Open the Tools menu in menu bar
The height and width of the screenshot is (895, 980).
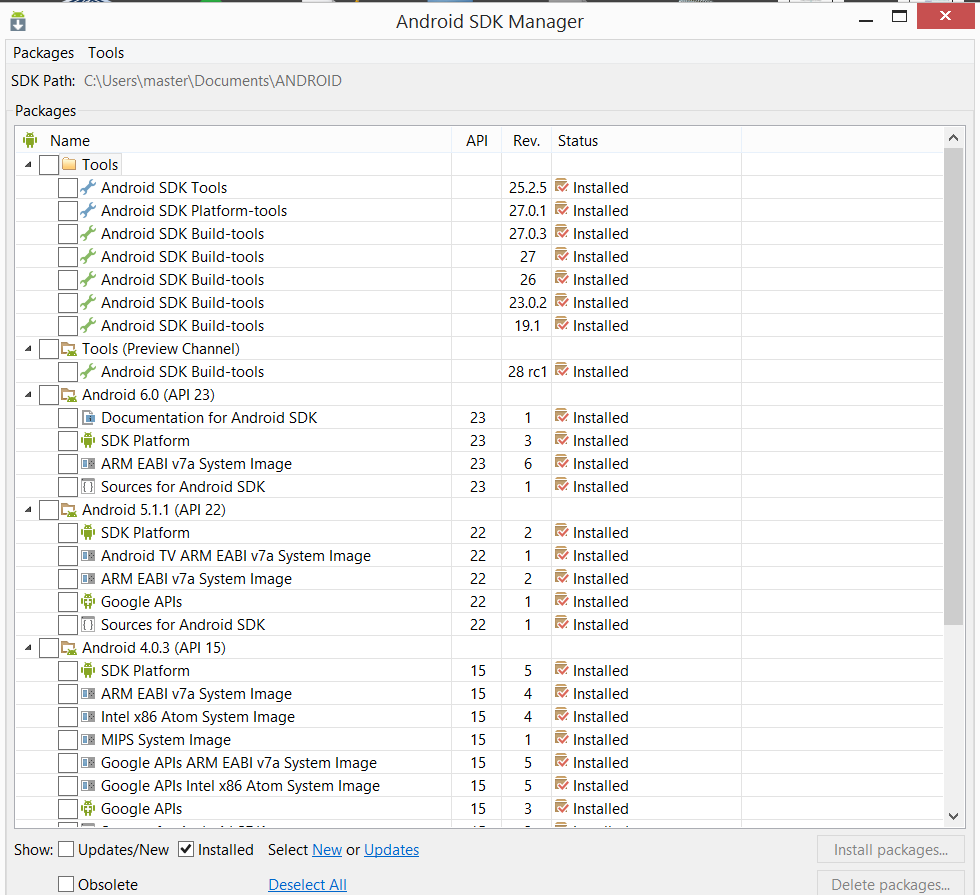click(x=106, y=53)
